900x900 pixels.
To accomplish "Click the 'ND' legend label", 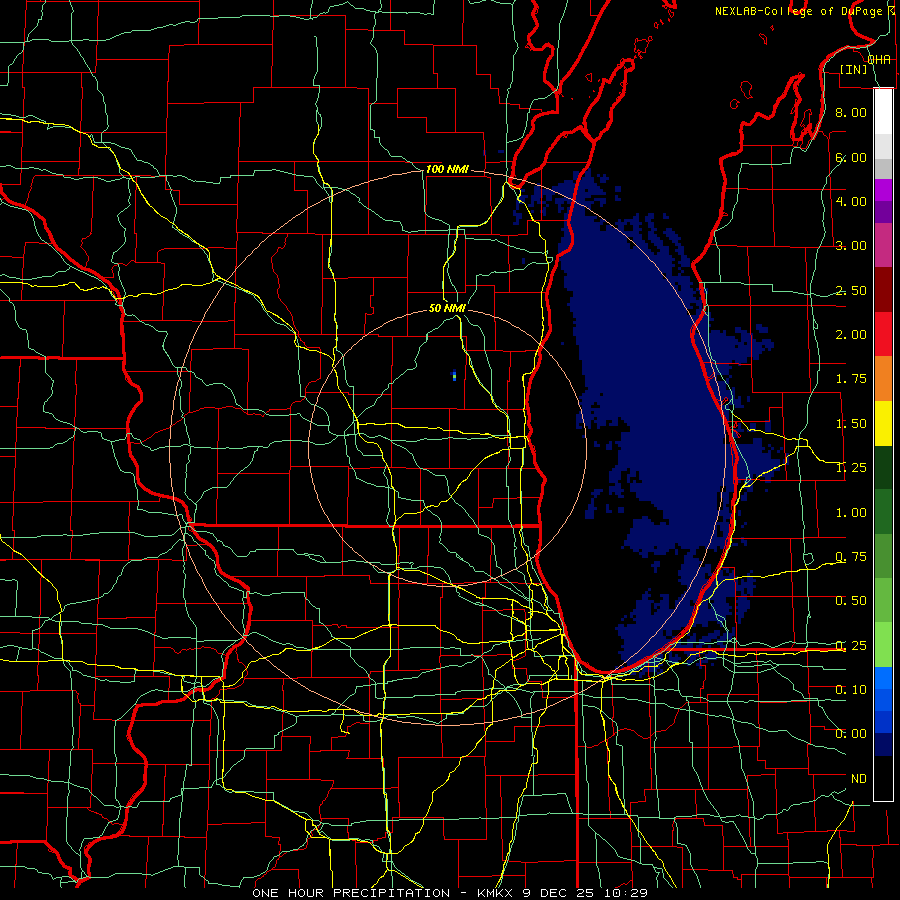I will (x=859, y=779).
